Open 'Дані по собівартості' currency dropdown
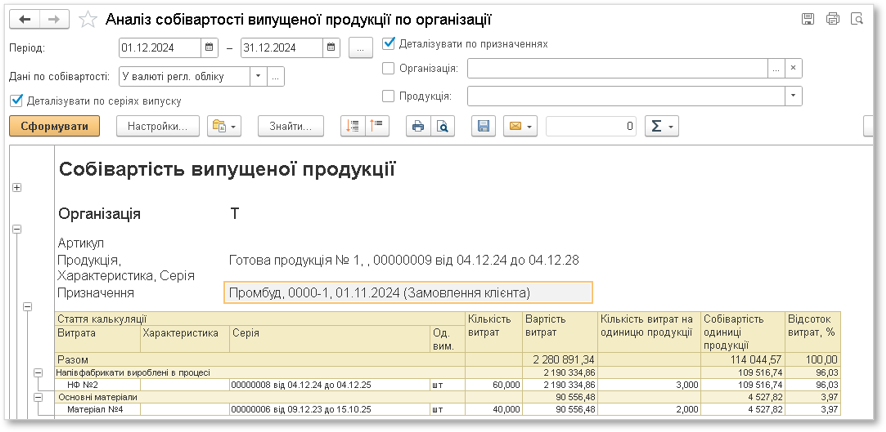 [x=258, y=76]
